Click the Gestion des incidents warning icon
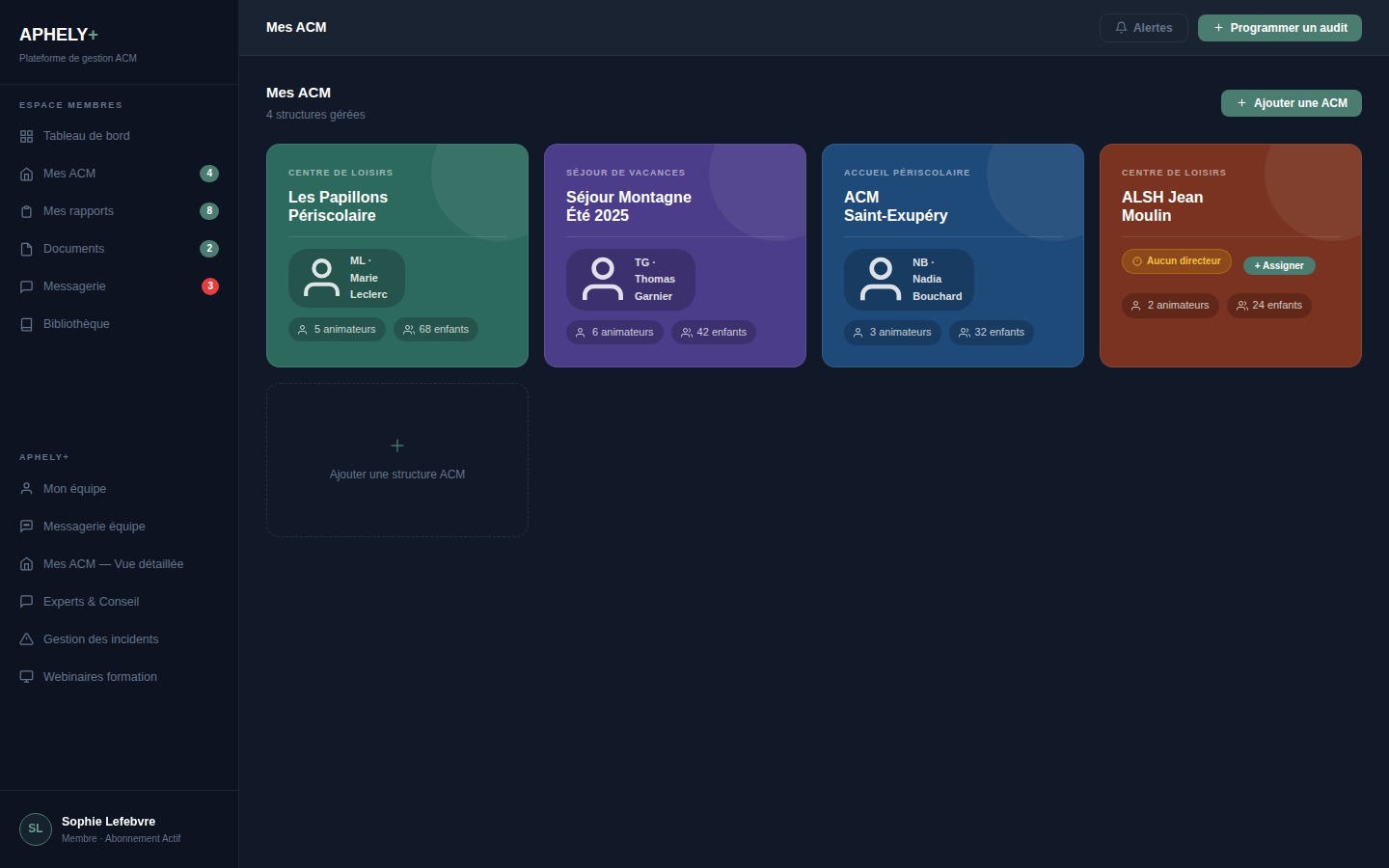 pos(26,639)
